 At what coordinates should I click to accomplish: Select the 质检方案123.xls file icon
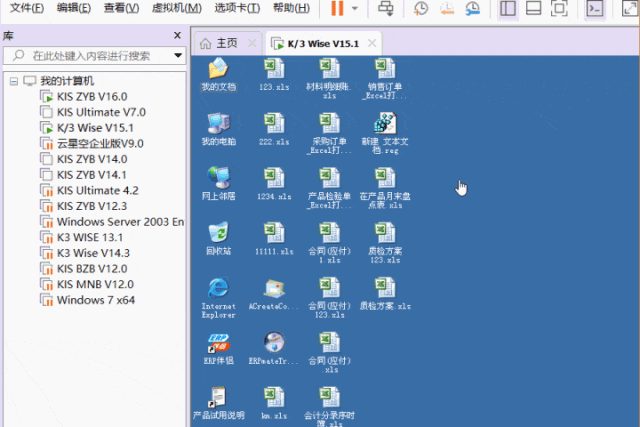[x=385, y=243]
